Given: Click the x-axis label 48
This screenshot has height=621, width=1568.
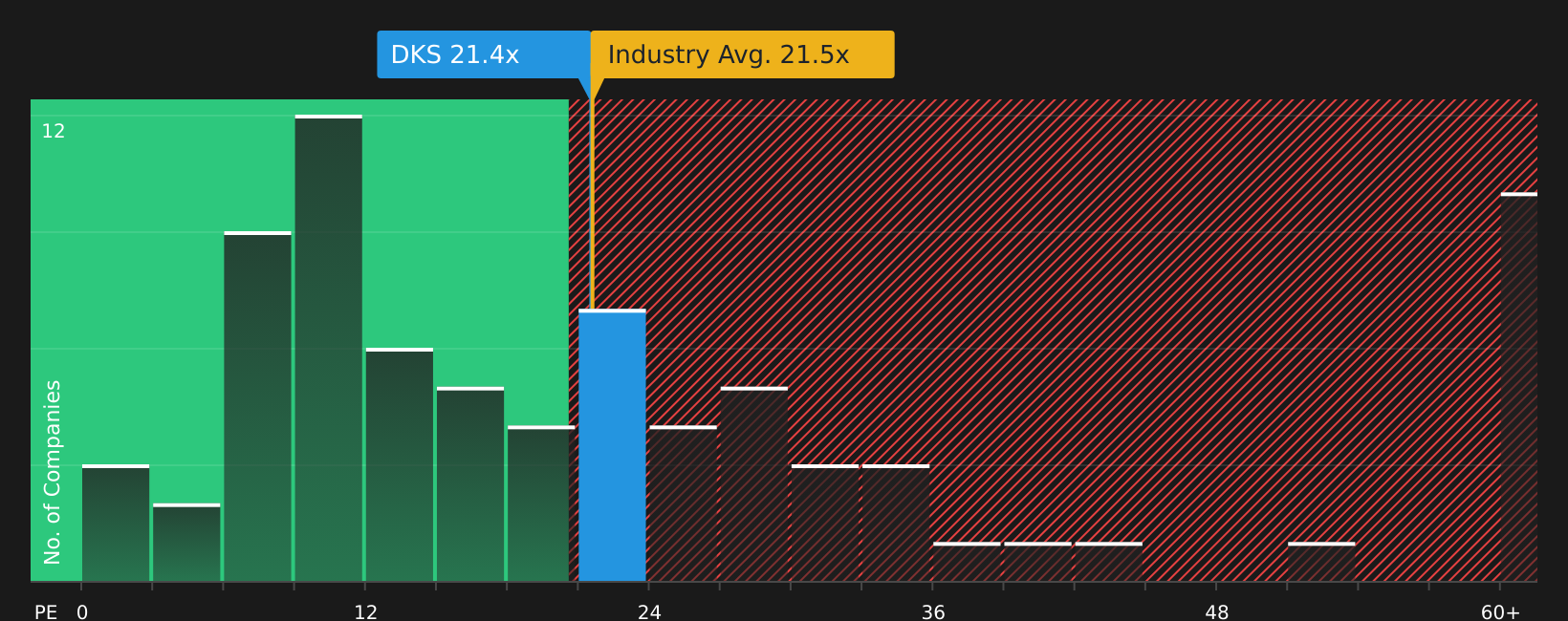Looking at the screenshot, I should click(x=1217, y=612).
